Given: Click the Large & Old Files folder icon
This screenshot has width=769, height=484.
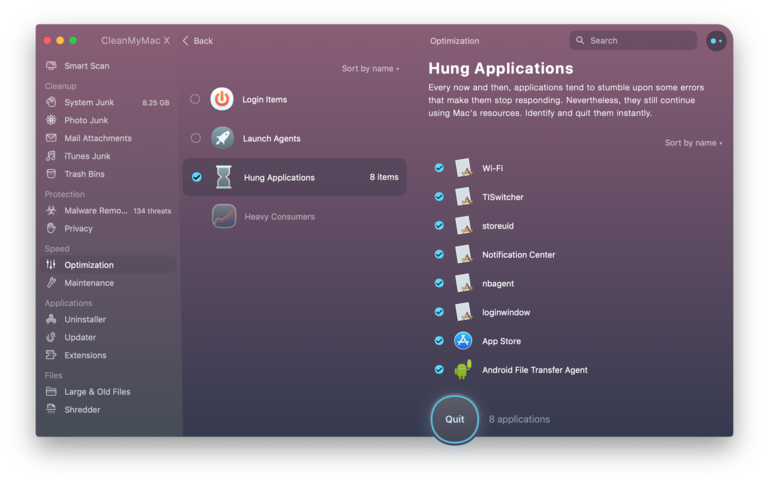Looking at the screenshot, I should (x=51, y=391).
